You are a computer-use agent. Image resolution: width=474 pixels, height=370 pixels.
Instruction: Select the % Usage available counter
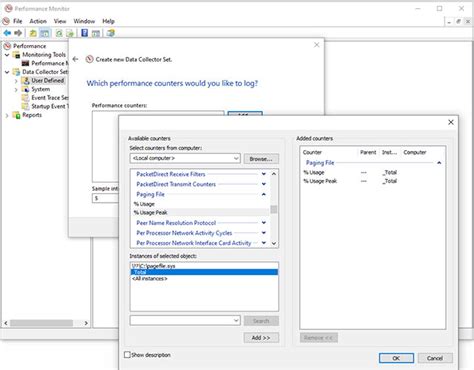(x=200, y=204)
